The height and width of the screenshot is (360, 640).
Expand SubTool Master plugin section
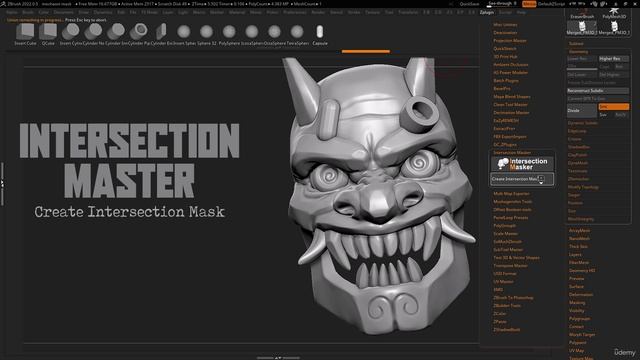508,250
